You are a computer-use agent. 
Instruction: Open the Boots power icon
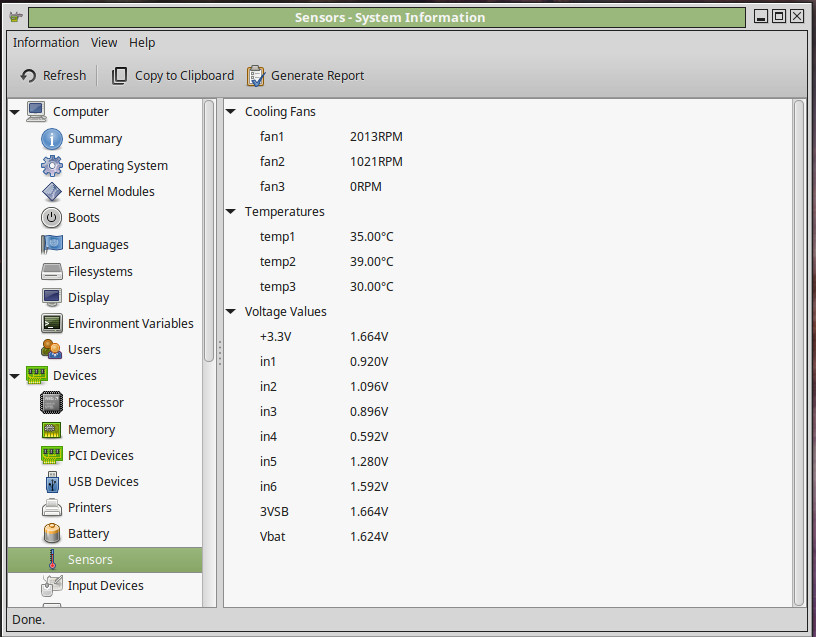click(52, 218)
